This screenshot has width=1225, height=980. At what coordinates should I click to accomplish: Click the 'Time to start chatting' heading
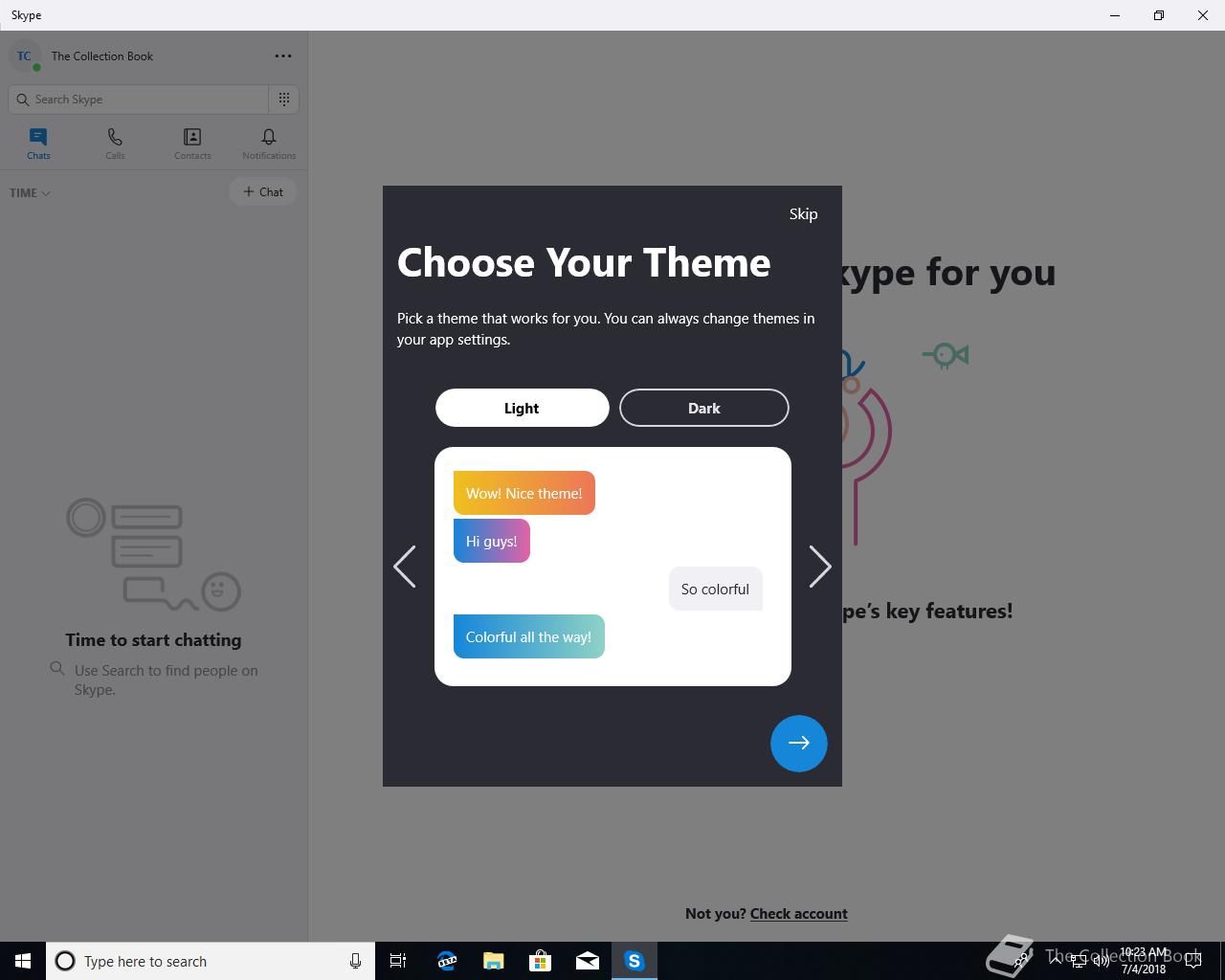(x=153, y=640)
